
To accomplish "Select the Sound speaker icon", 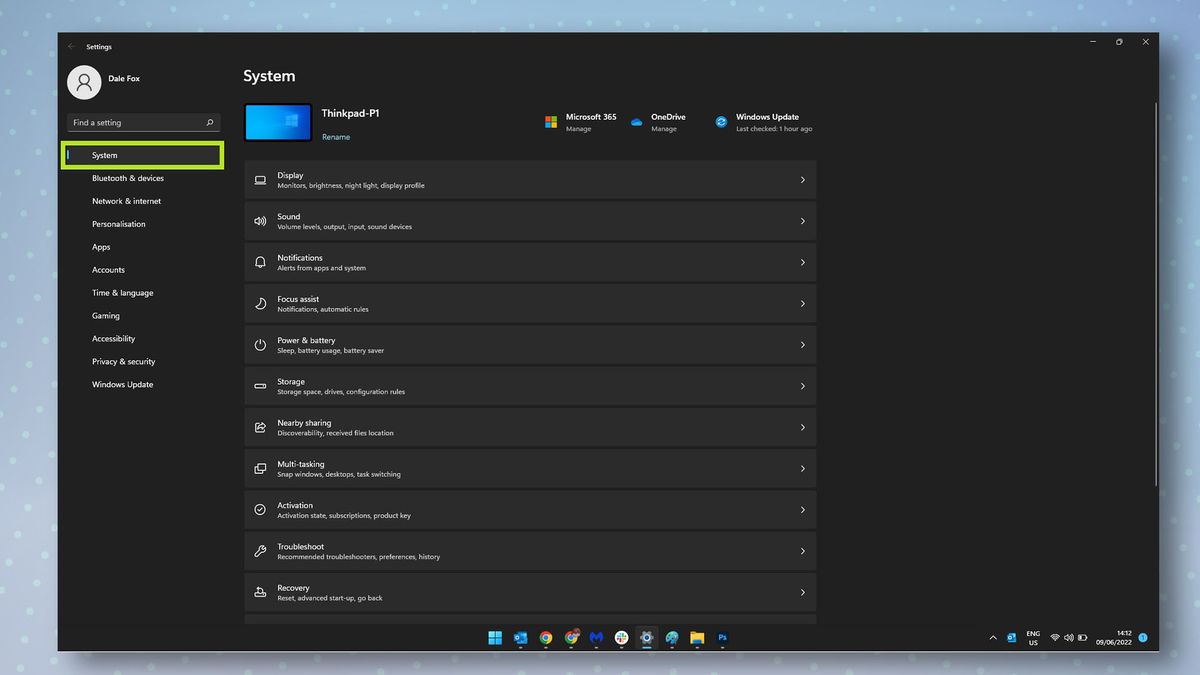I will coord(261,221).
